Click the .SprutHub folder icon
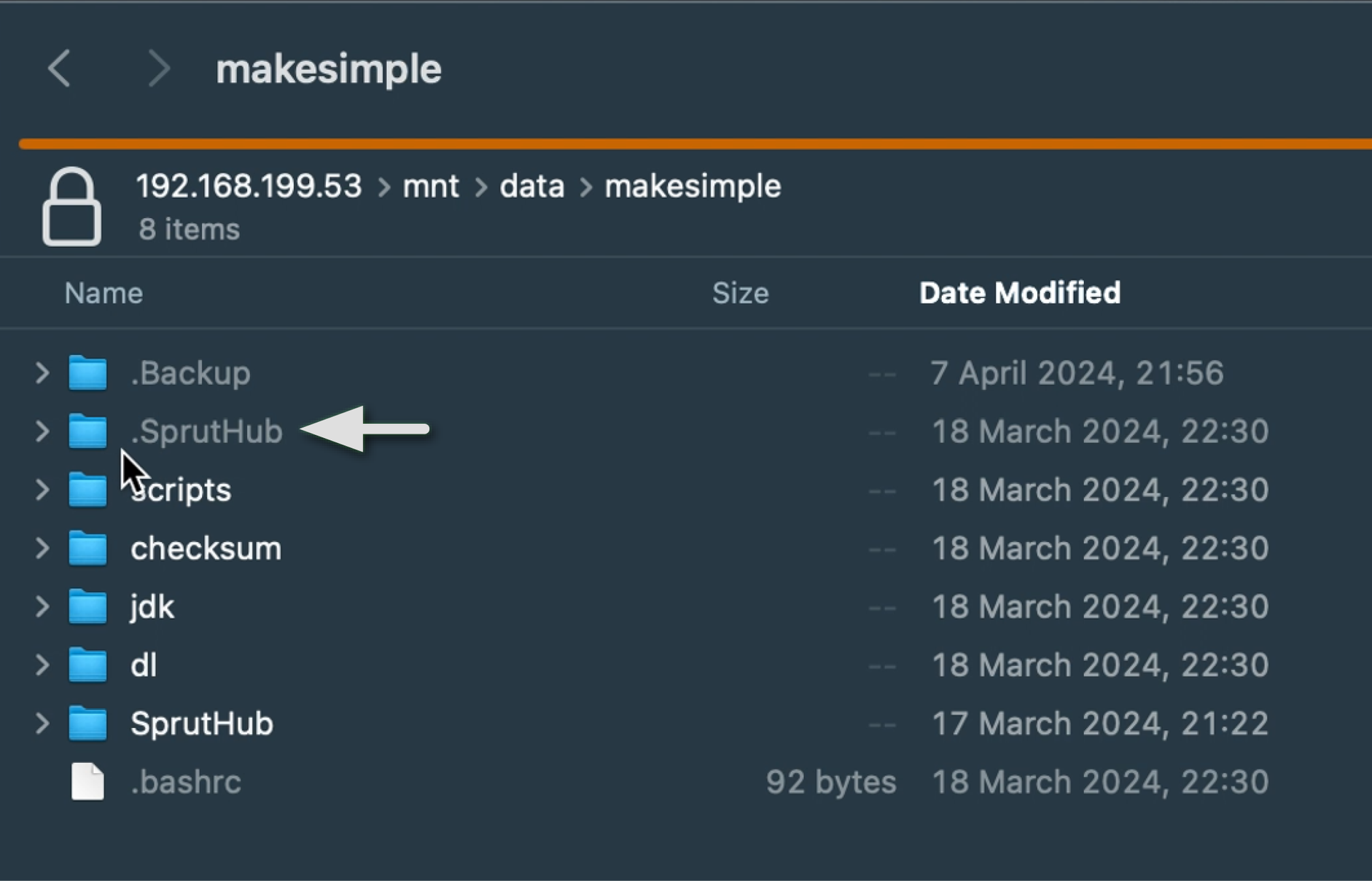The height and width of the screenshot is (881, 1372). pyautogui.click(x=87, y=431)
